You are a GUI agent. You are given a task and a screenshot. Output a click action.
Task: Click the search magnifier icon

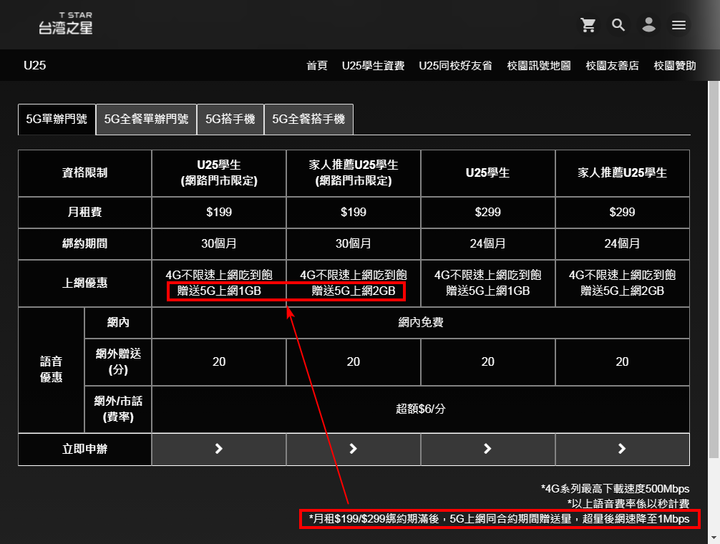tap(618, 25)
